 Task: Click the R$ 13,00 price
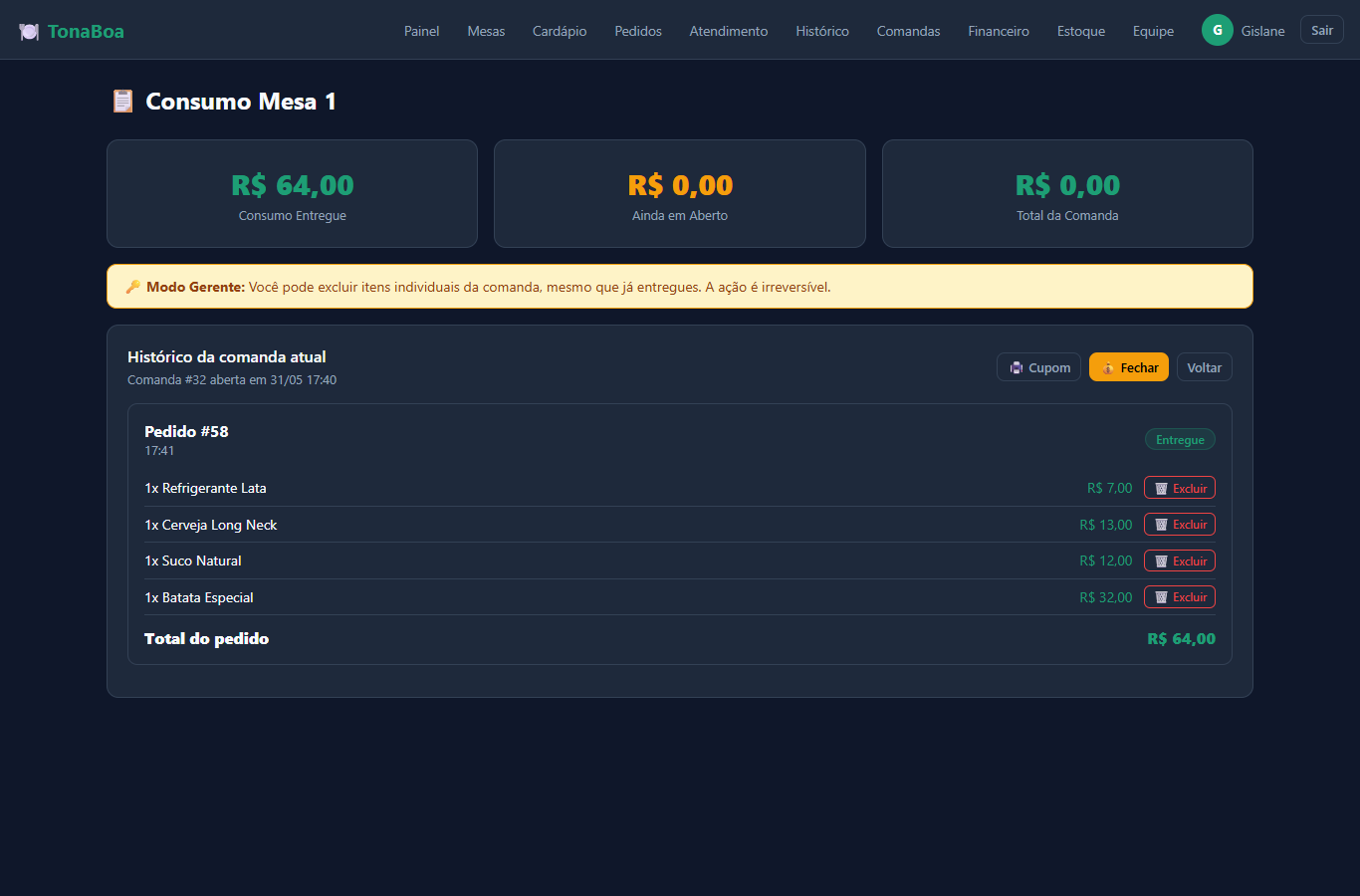tap(1106, 525)
